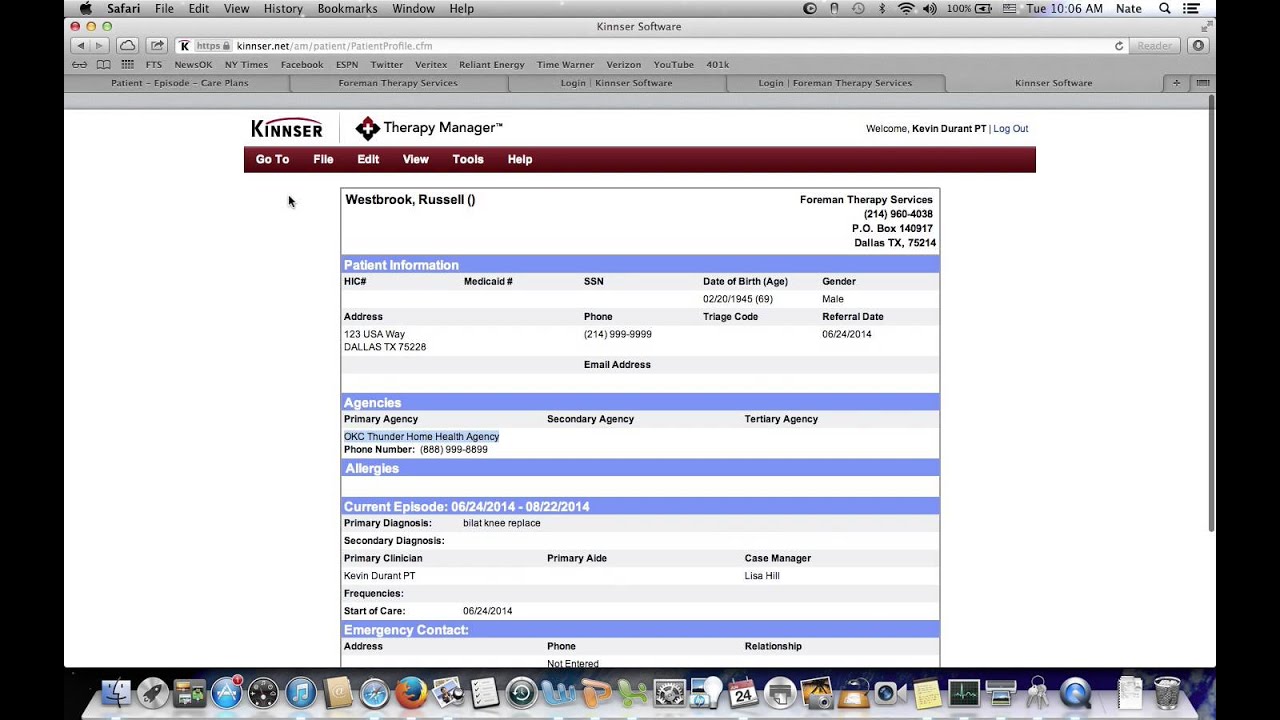Open the Kinnser Tools menu
This screenshot has width=1280, height=720.
(x=467, y=159)
